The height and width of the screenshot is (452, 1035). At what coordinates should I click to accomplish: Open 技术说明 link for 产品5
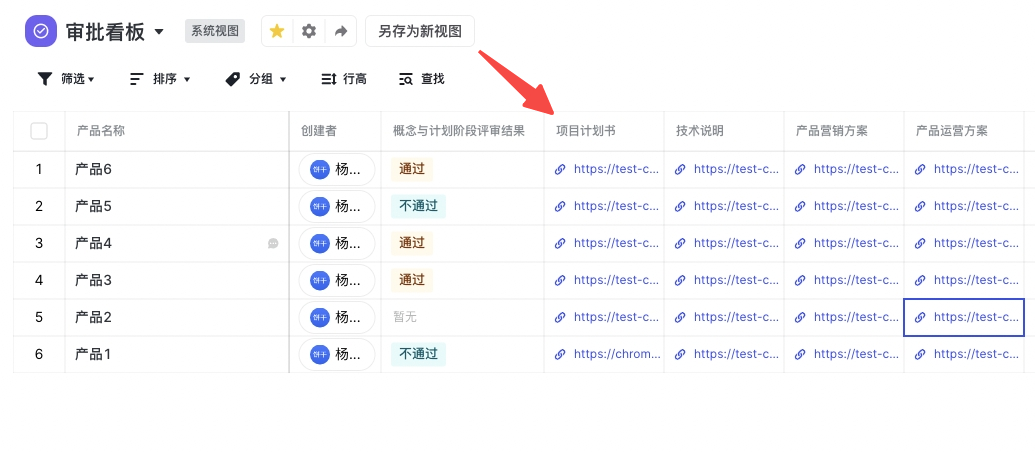[x=736, y=206]
